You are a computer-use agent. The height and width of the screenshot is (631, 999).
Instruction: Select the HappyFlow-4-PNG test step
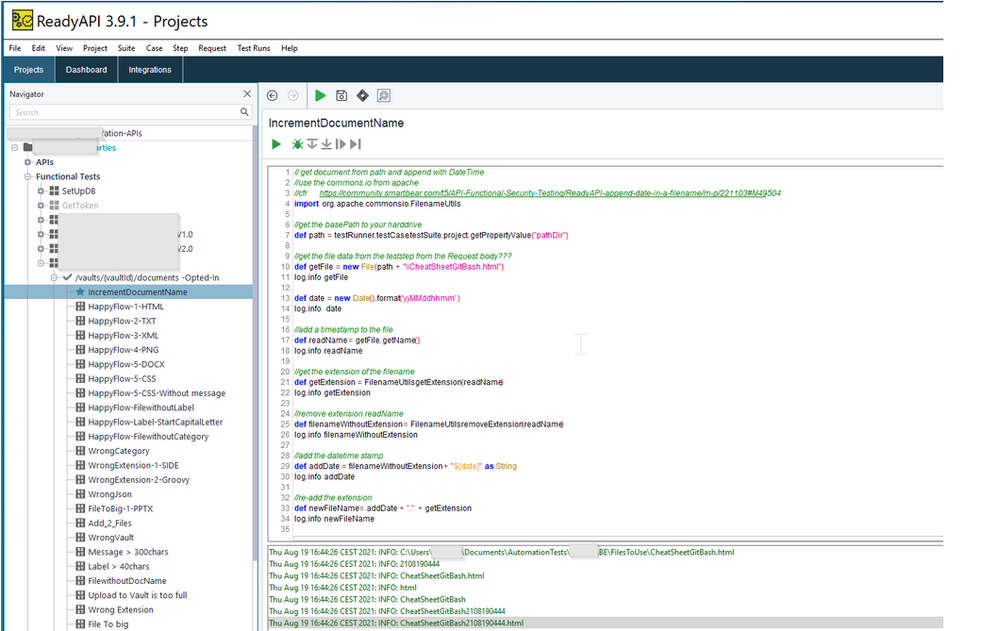coord(122,350)
